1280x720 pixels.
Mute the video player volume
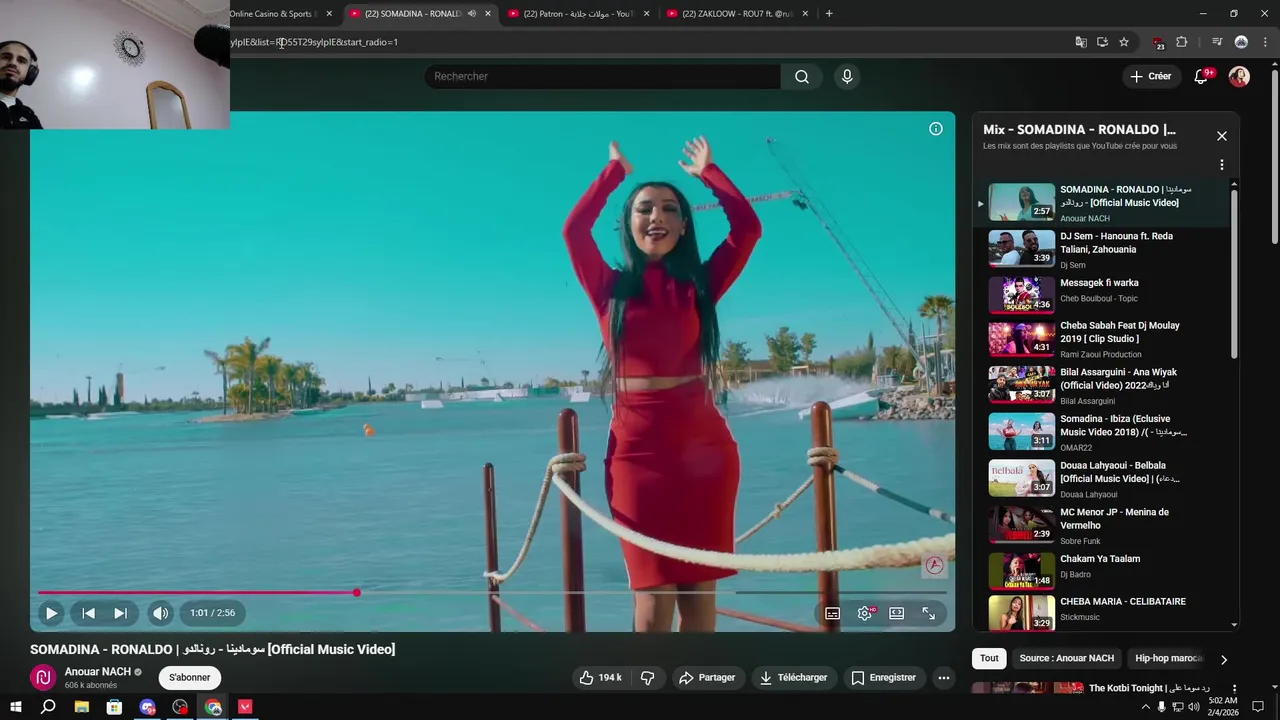[160, 613]
